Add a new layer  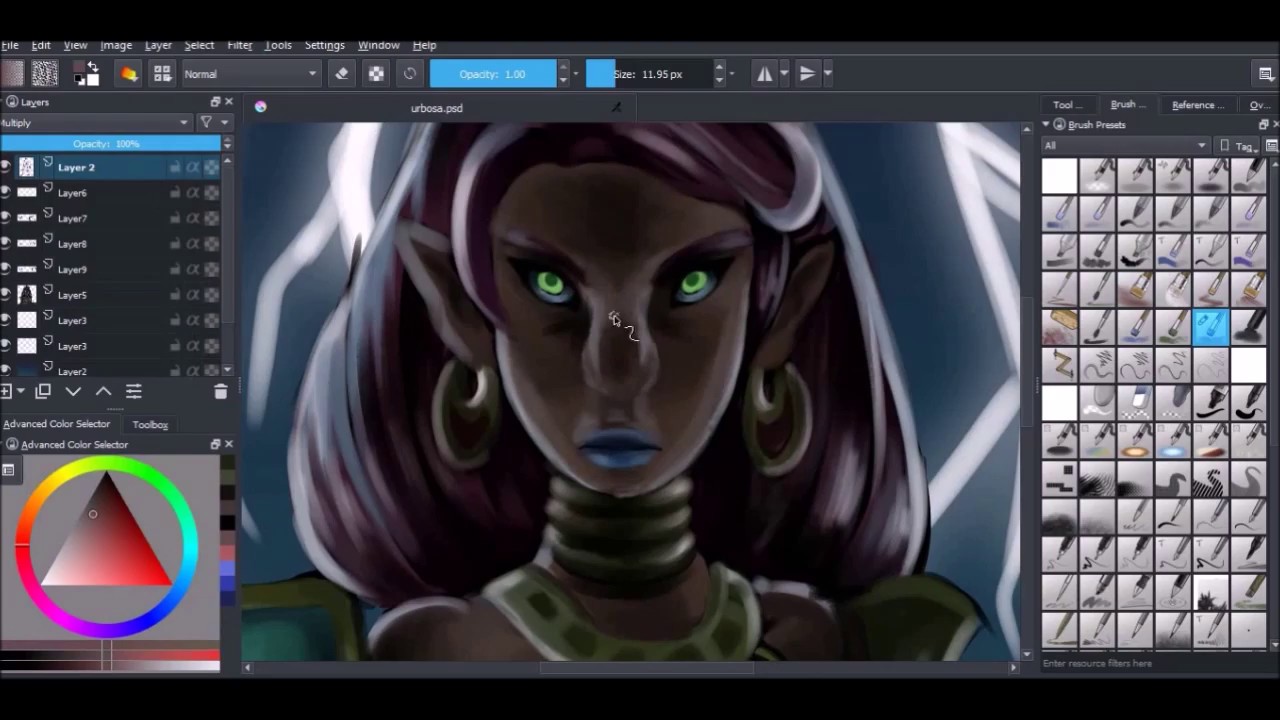[6, 392]
